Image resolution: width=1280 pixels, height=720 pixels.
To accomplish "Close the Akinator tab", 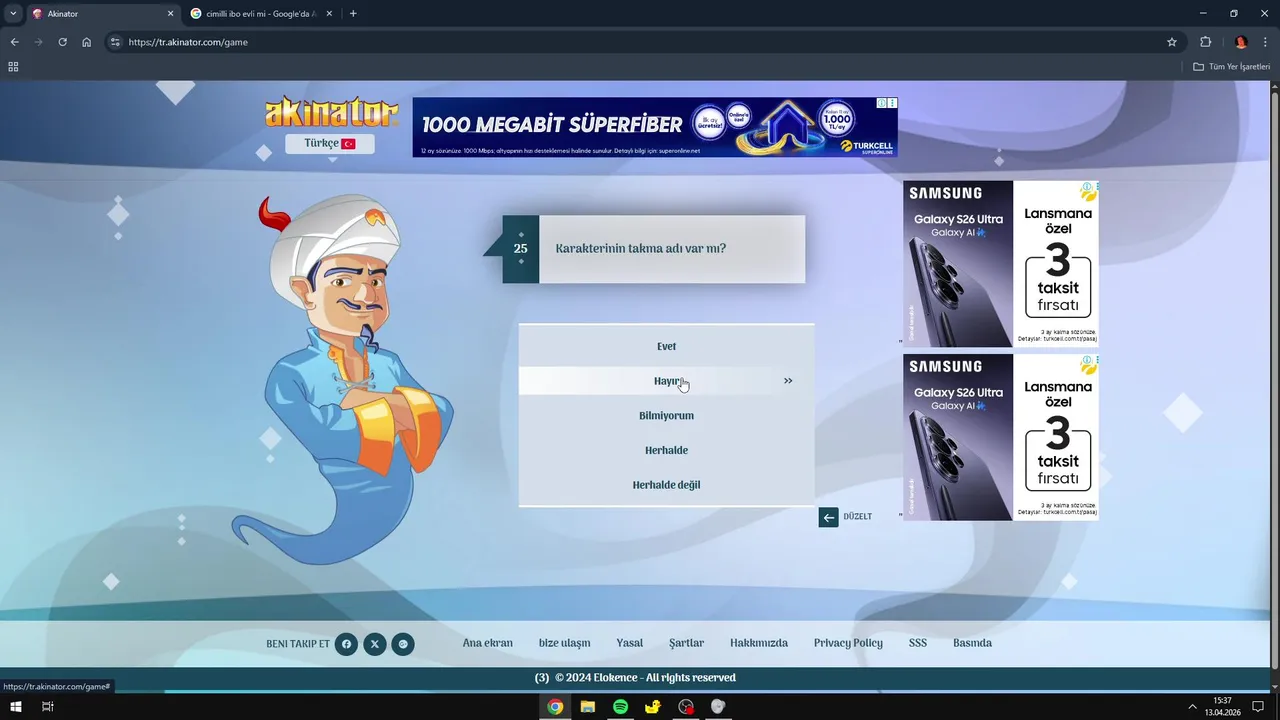I will [170, 14].
